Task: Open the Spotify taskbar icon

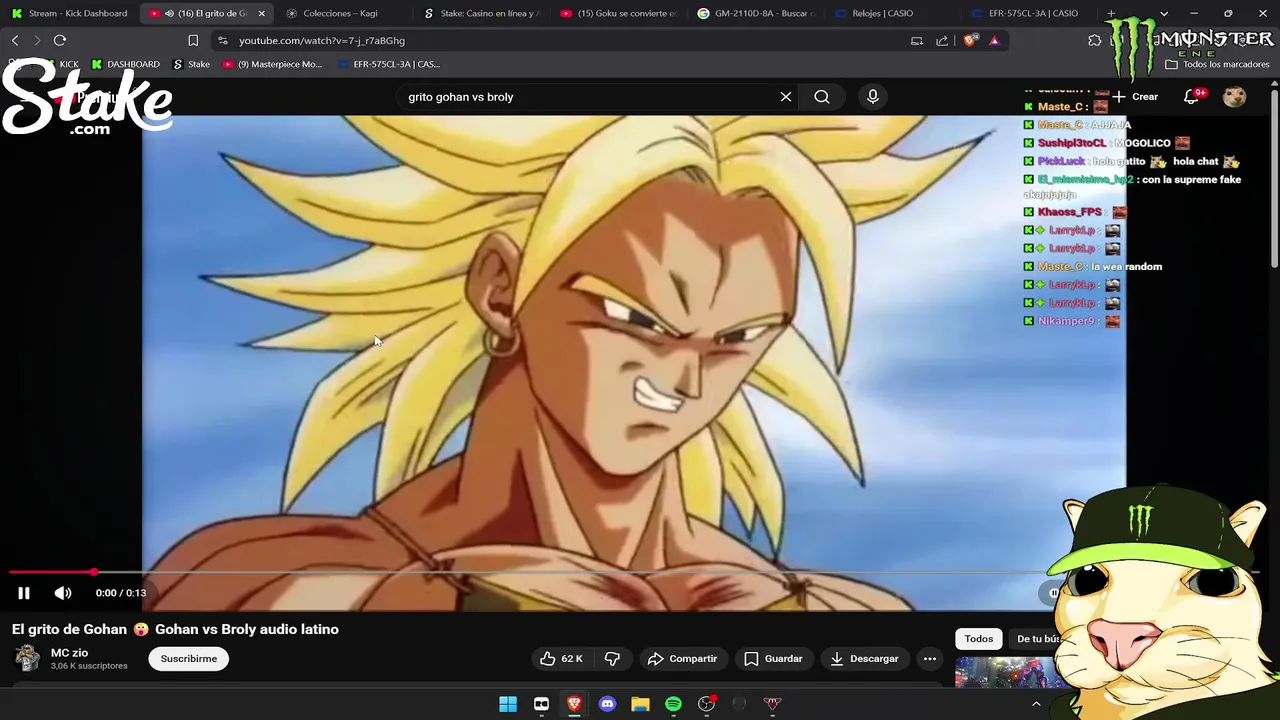Action: [x=673, y=704]
